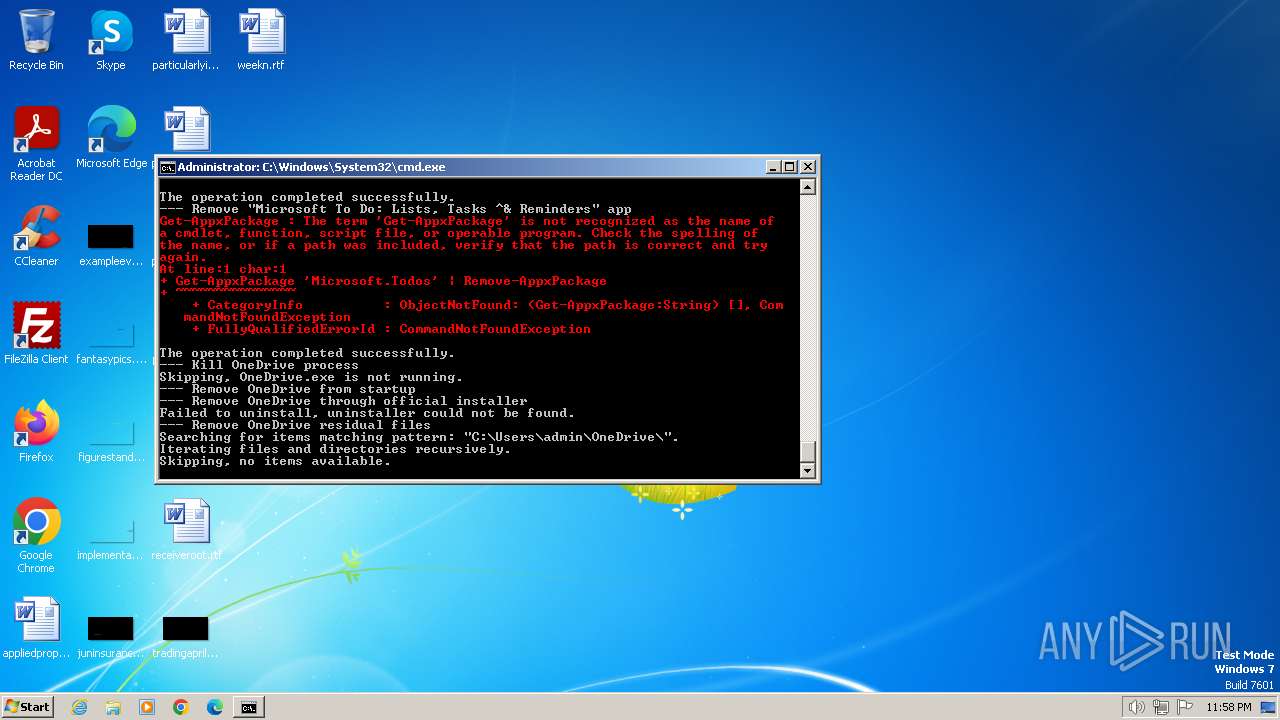Open the Recycle Bin desktop icon
Image resolution: width=1280 pixels, height=720 pixels.
[36, 40]
